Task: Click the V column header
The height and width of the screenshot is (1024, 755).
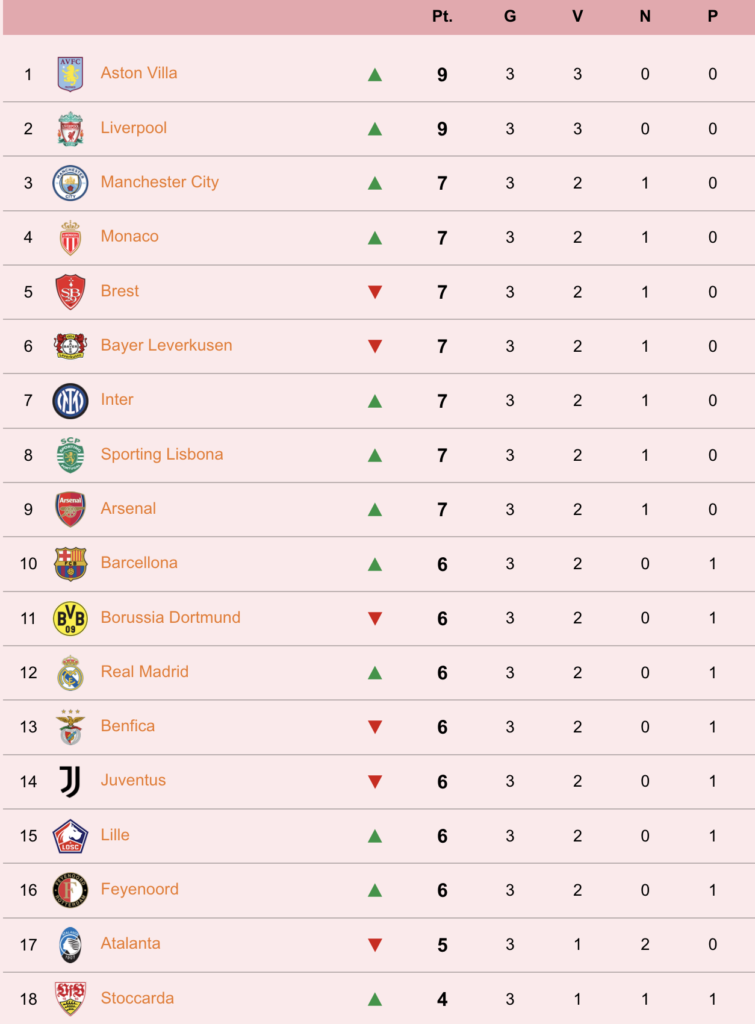Action: click(577, 16)
